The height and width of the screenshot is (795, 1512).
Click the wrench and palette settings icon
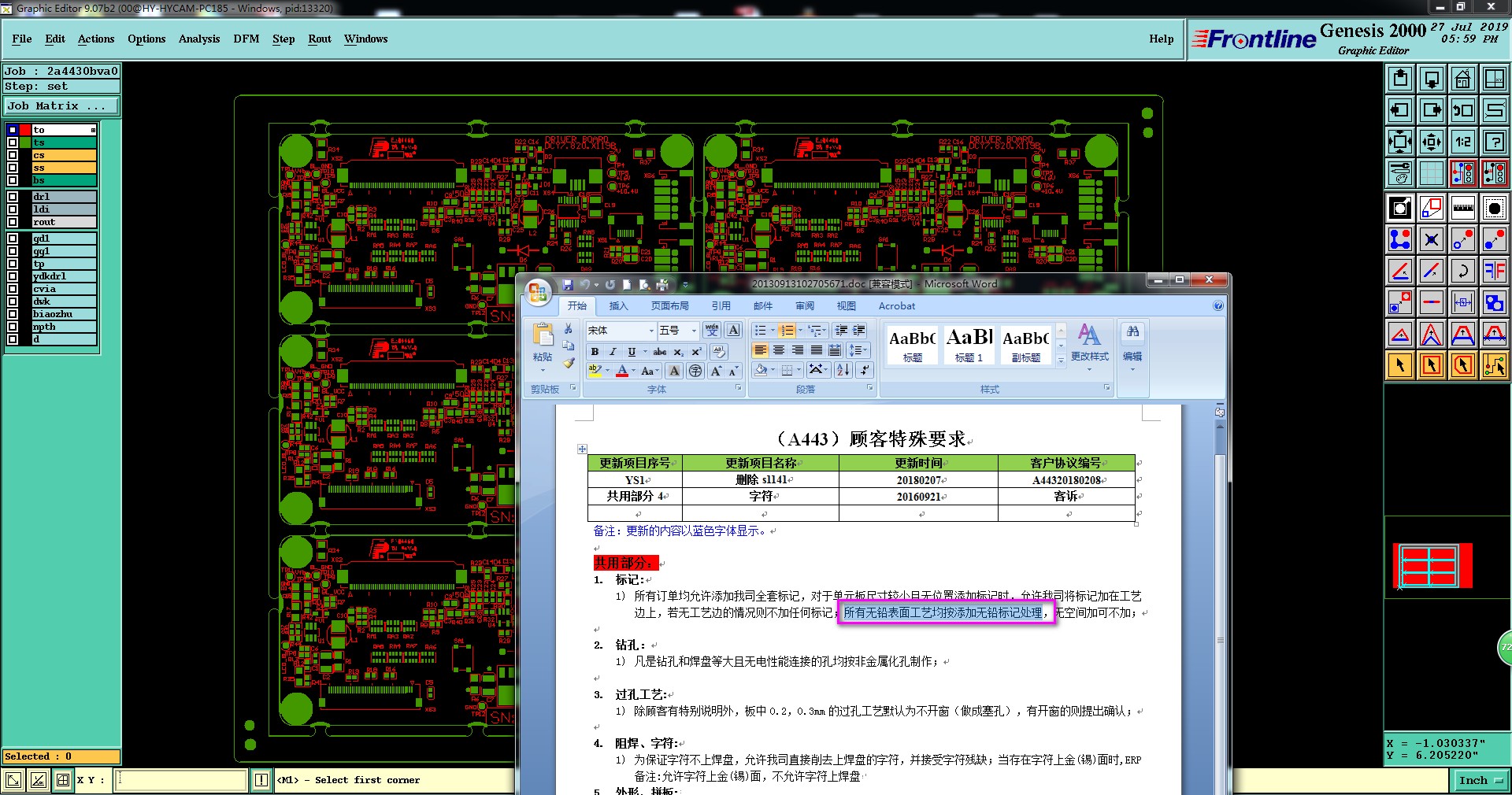(x=1400, y=173)
